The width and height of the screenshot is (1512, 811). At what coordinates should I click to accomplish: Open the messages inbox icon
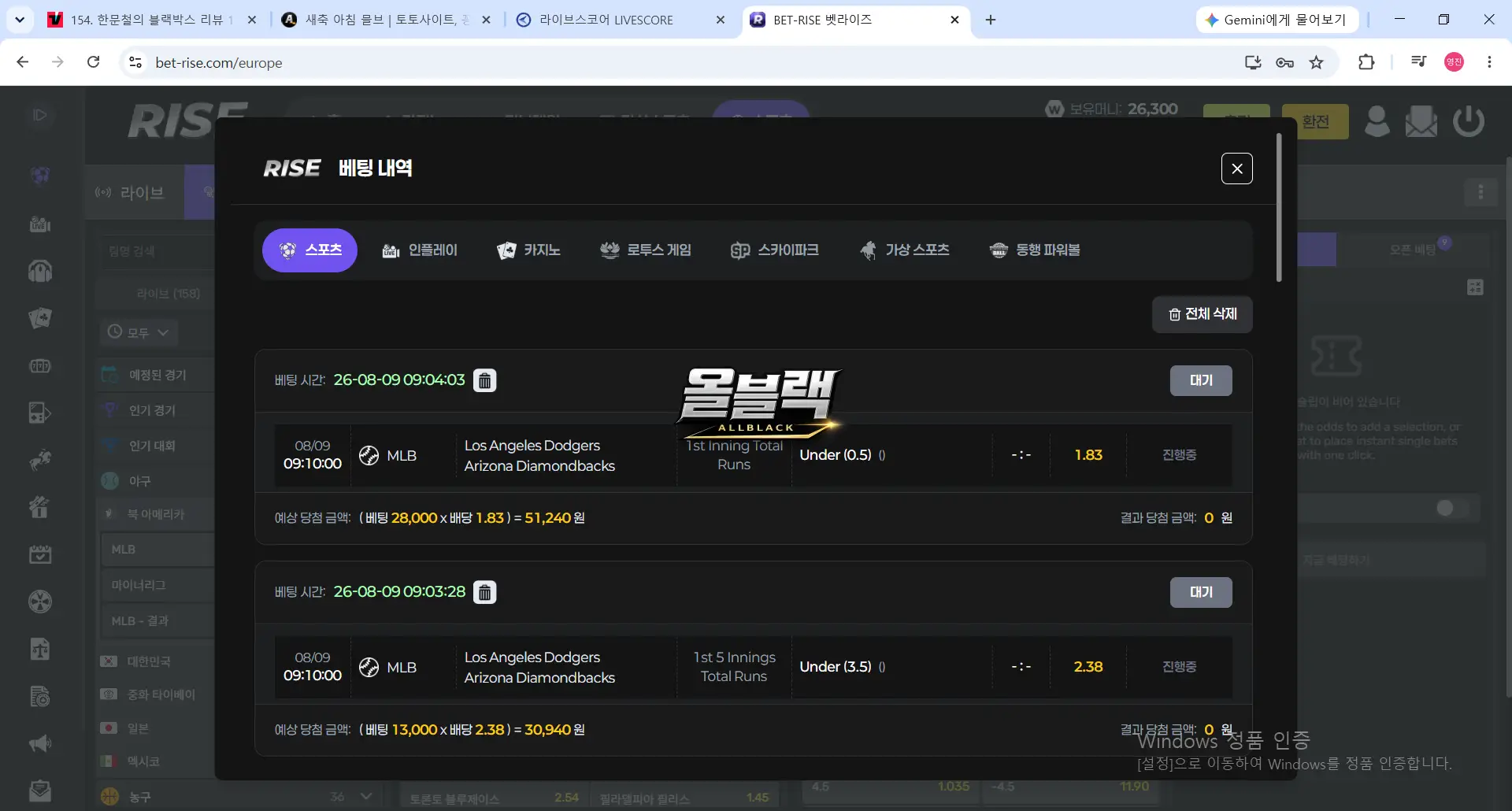coord(1421,121)
